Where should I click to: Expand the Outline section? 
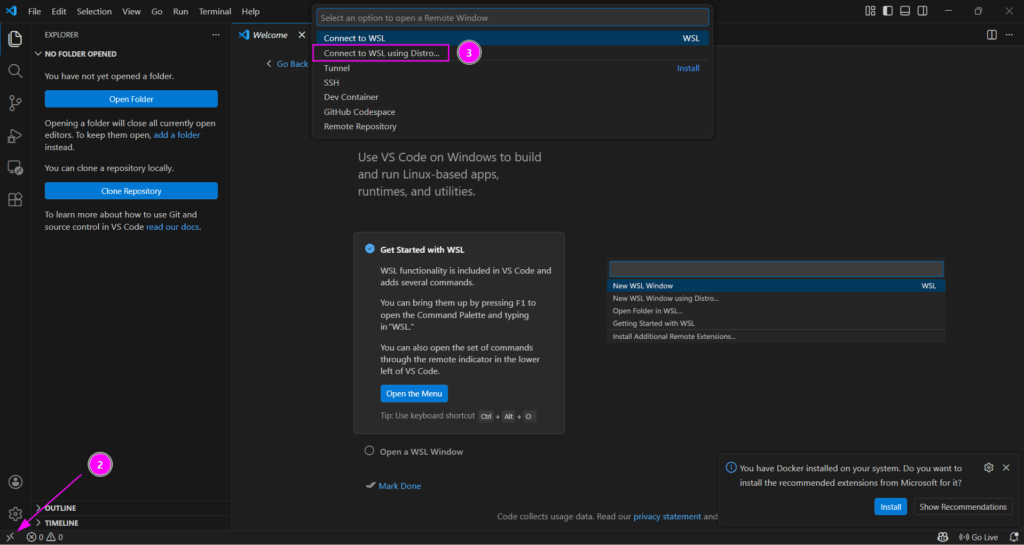60,508
